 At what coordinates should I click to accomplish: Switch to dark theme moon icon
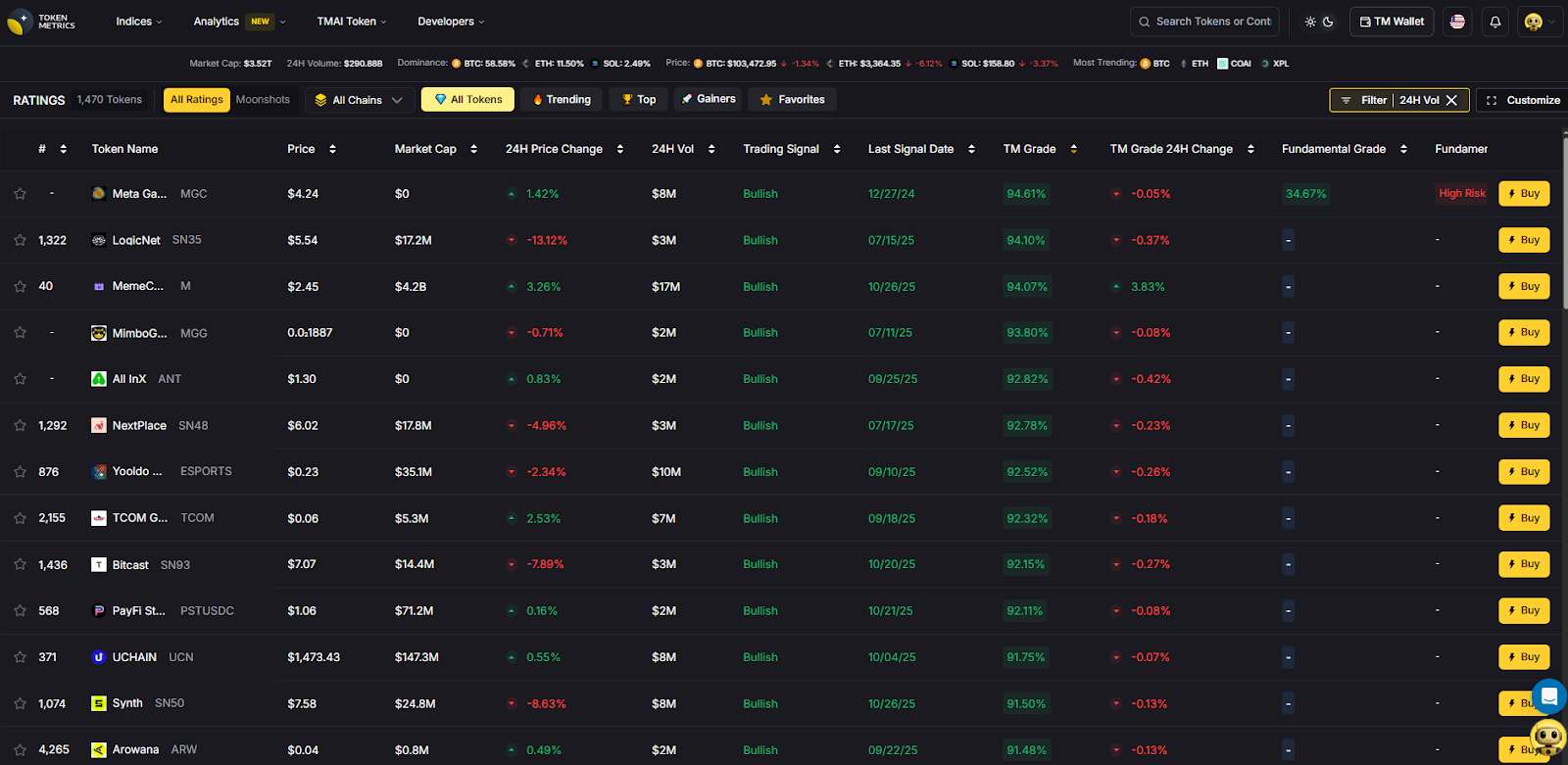(x=1328, y=22)
